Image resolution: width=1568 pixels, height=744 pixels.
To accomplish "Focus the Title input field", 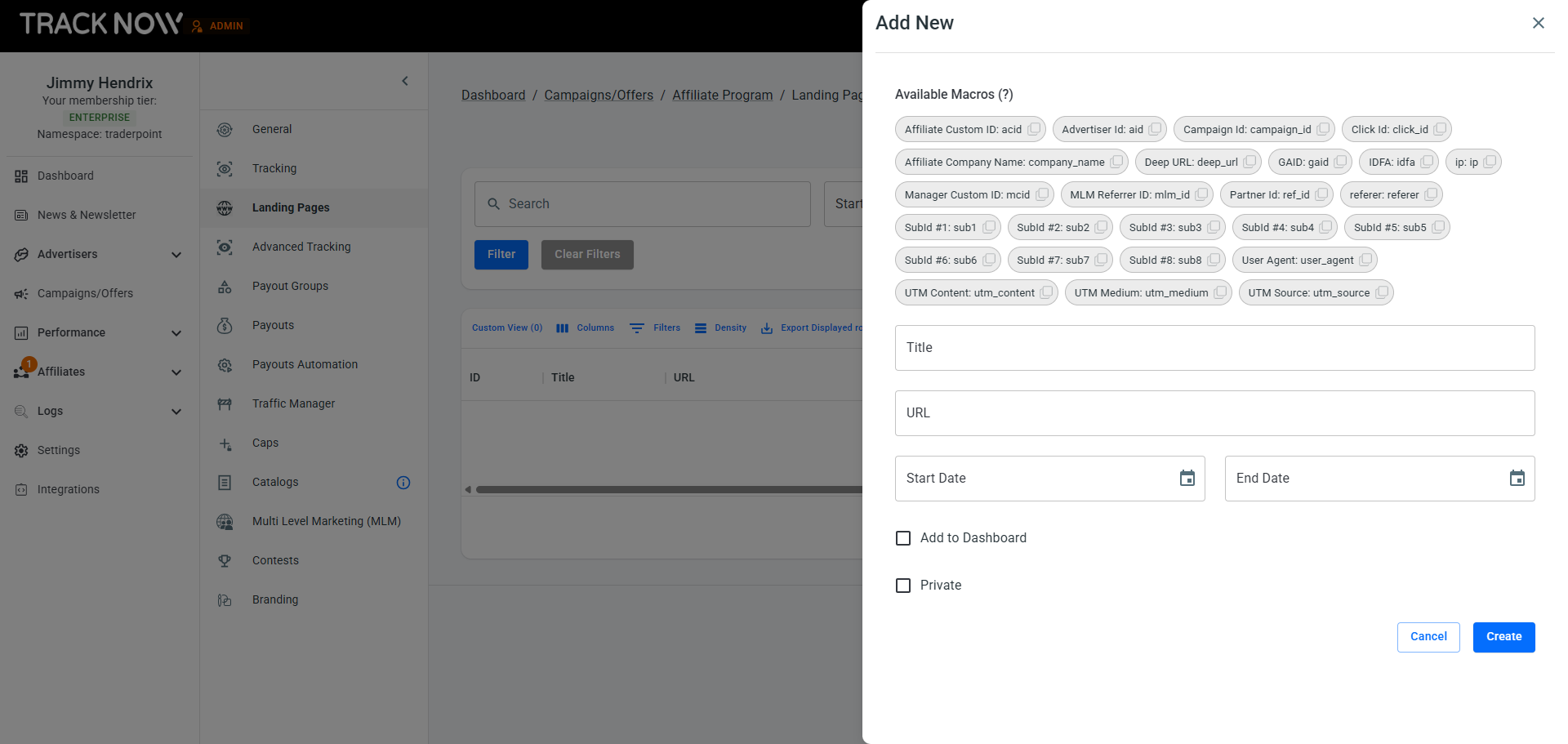I will click(x=1214, y=348).
